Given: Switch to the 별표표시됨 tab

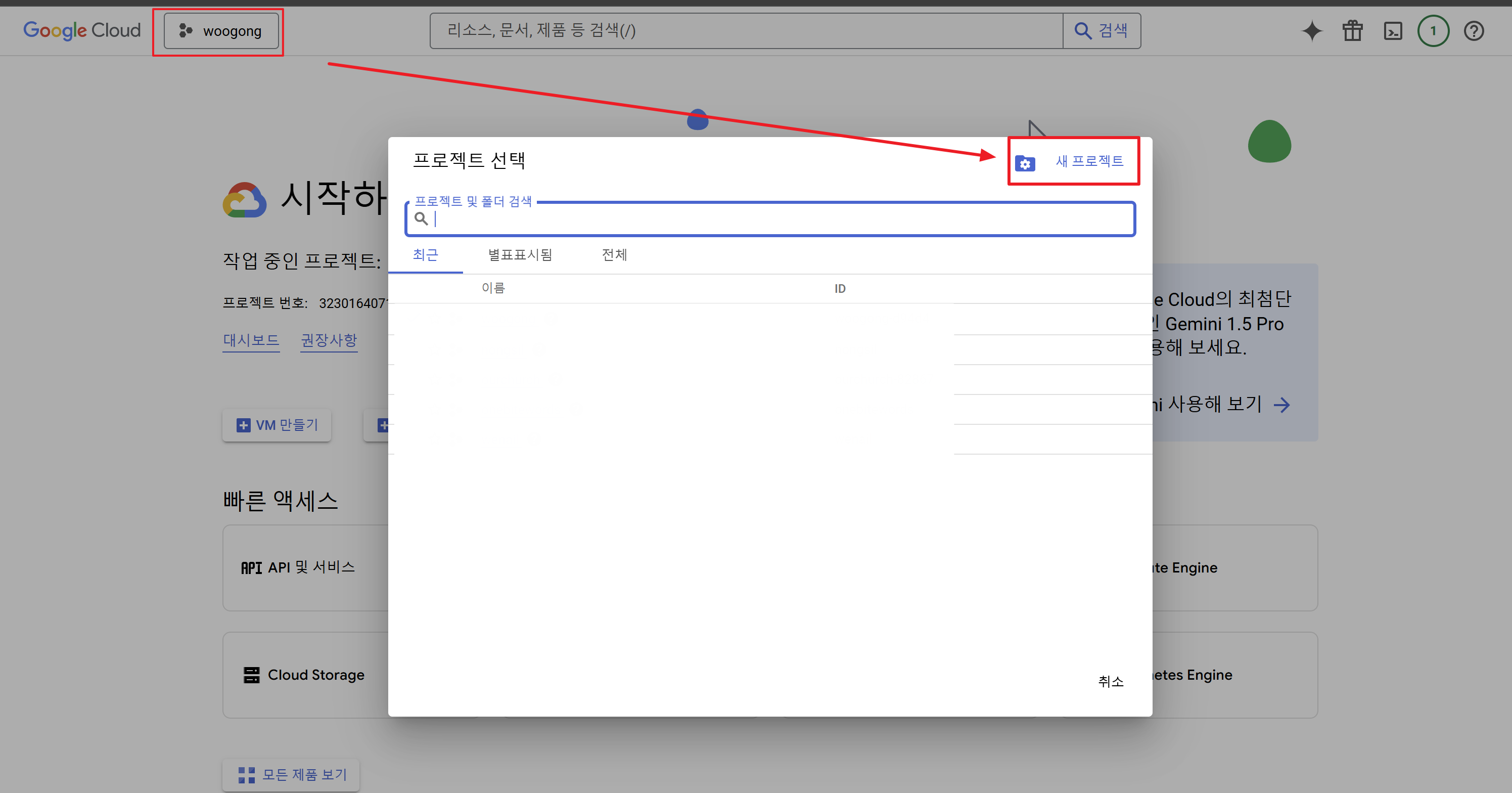Looking at the screenshot, I should click(520, 255).
